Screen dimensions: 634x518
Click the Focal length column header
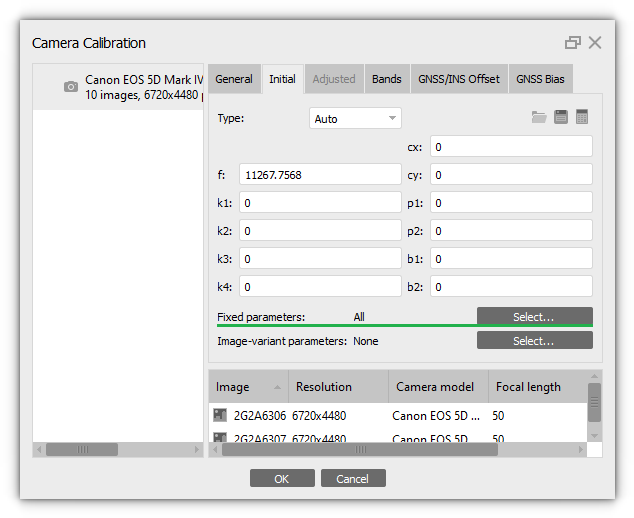[538, 387]
